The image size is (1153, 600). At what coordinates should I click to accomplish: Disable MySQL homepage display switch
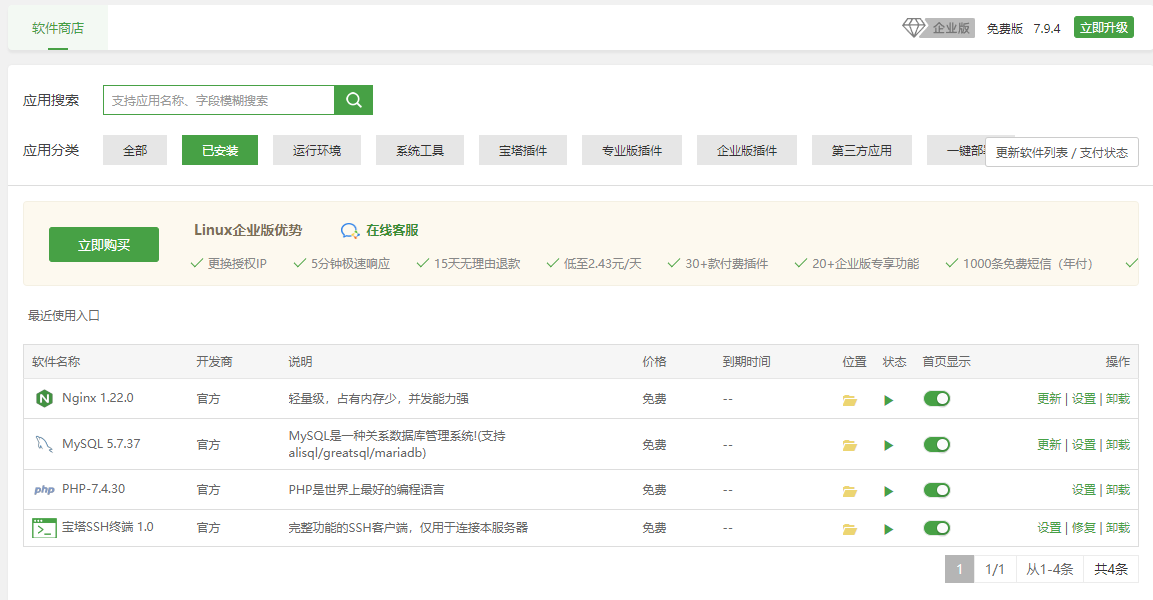tap(936, 444)
